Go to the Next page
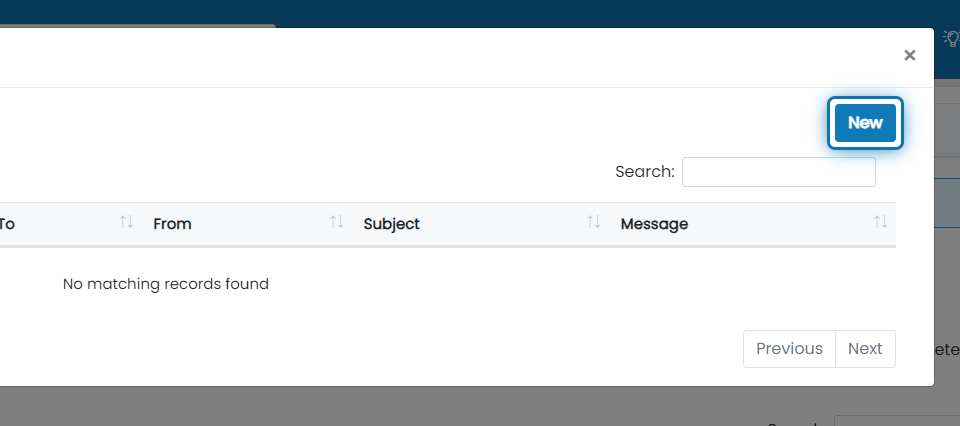The height and width of the screenshot is (426, 960). 865,349
